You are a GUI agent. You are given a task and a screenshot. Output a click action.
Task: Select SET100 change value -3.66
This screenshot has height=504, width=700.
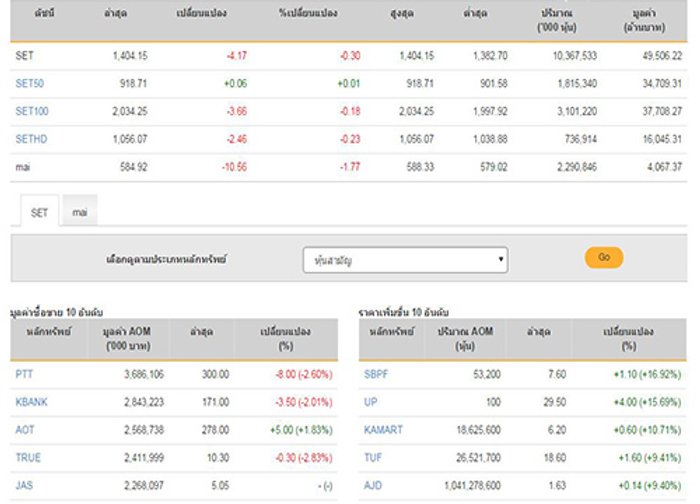pos(237,111)
